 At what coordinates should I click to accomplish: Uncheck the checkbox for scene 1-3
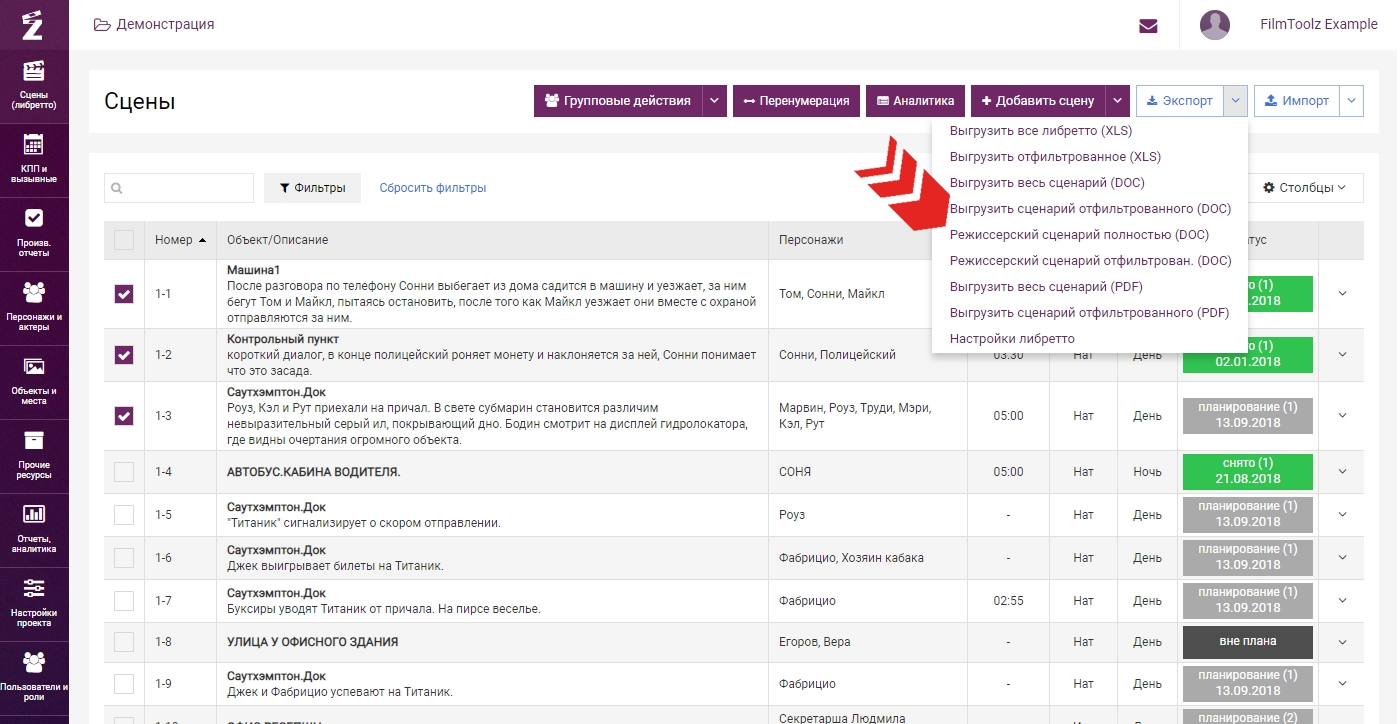click(124, 416)
